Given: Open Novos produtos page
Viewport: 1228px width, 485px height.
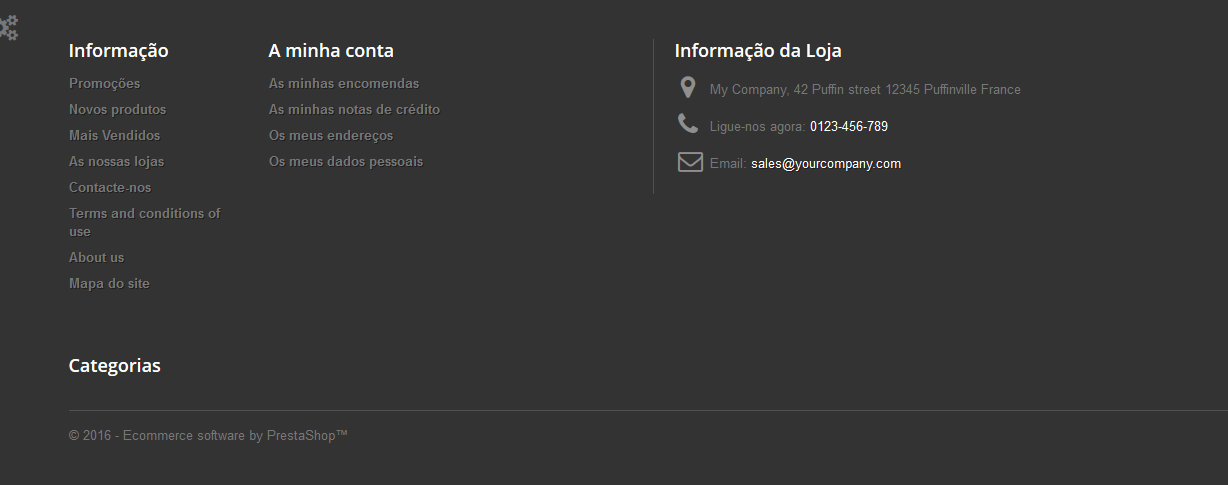Looking at the screenshot, I should (117, 109).
